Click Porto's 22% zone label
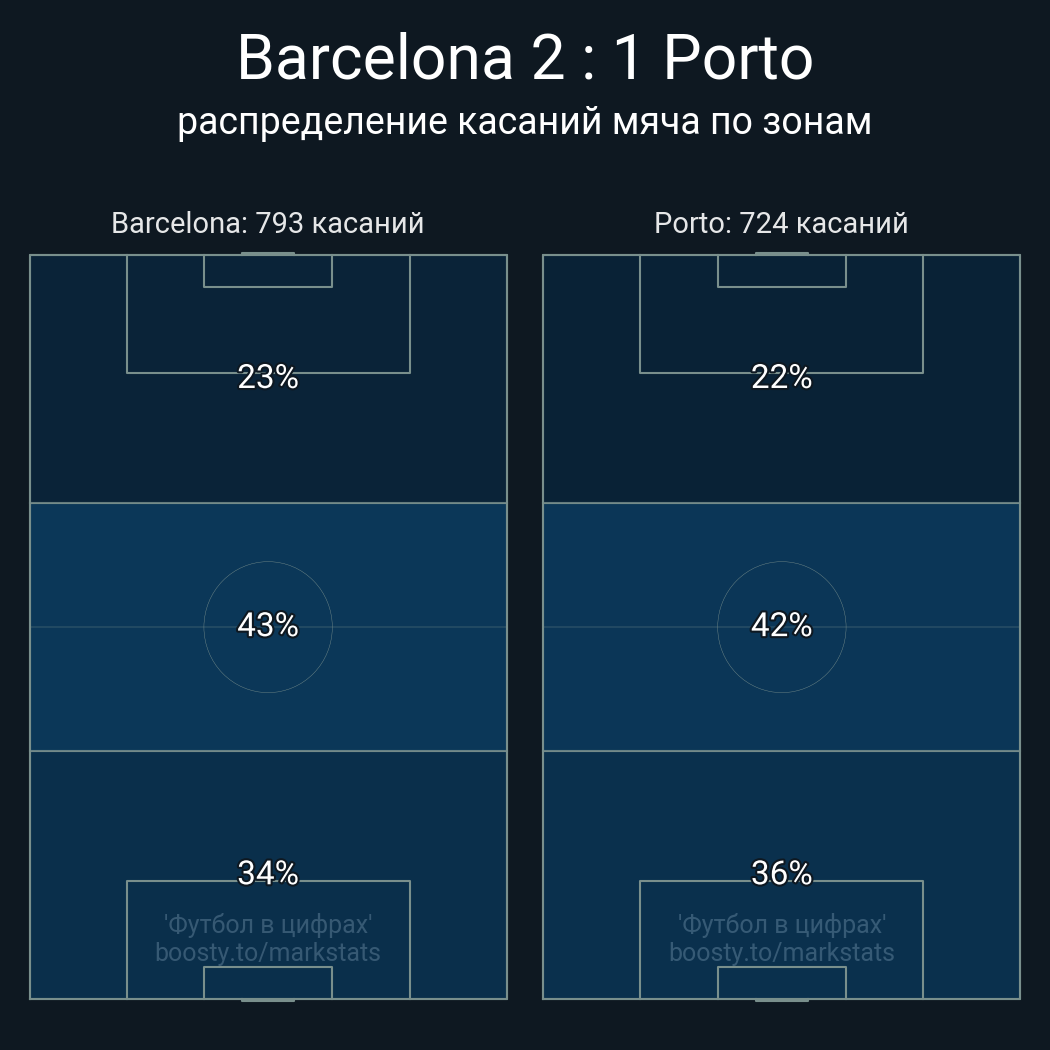1050x1050 pixels. pyautogui.click(x=781, y=377)
